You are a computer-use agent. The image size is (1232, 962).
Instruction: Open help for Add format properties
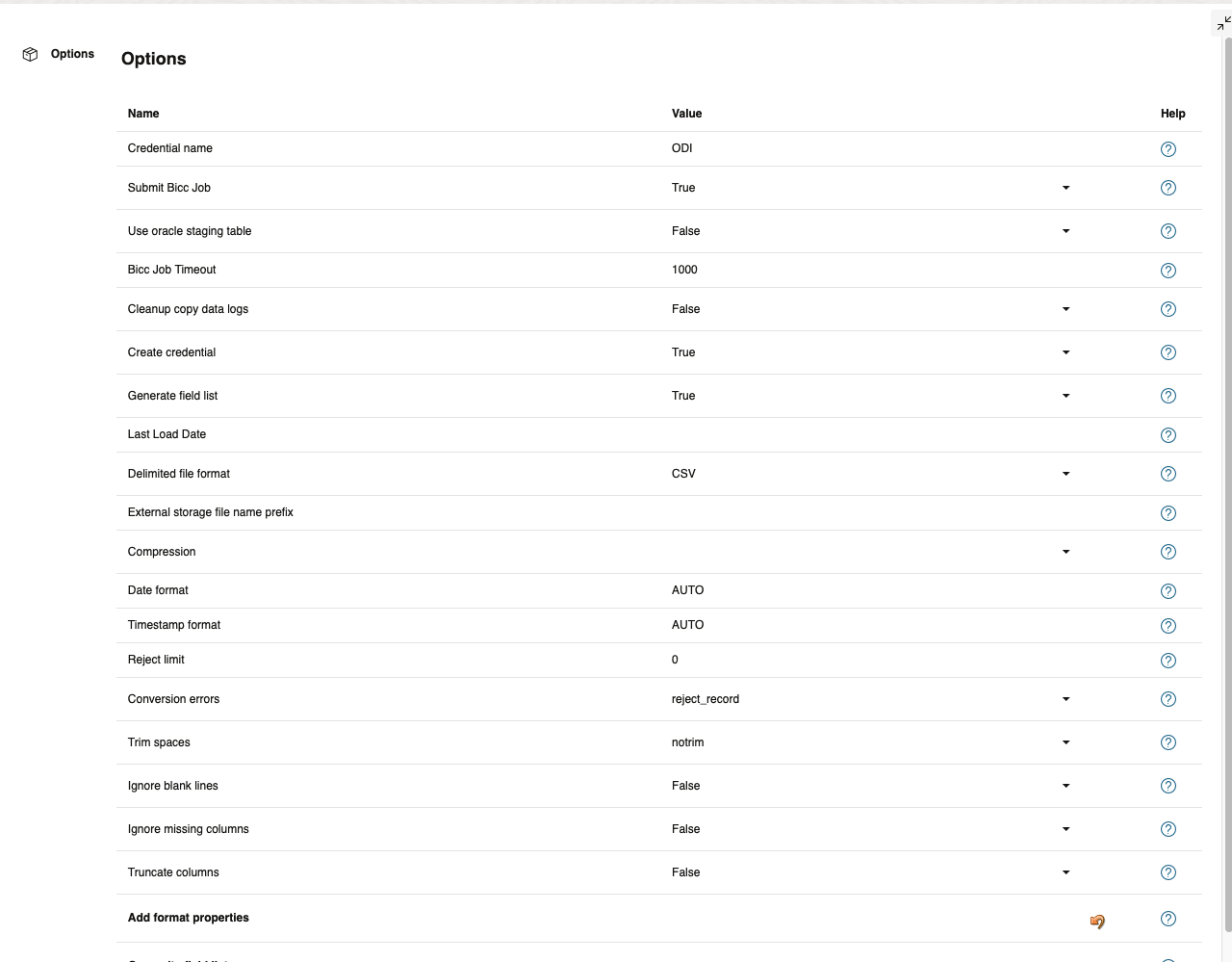point(1168,919)
